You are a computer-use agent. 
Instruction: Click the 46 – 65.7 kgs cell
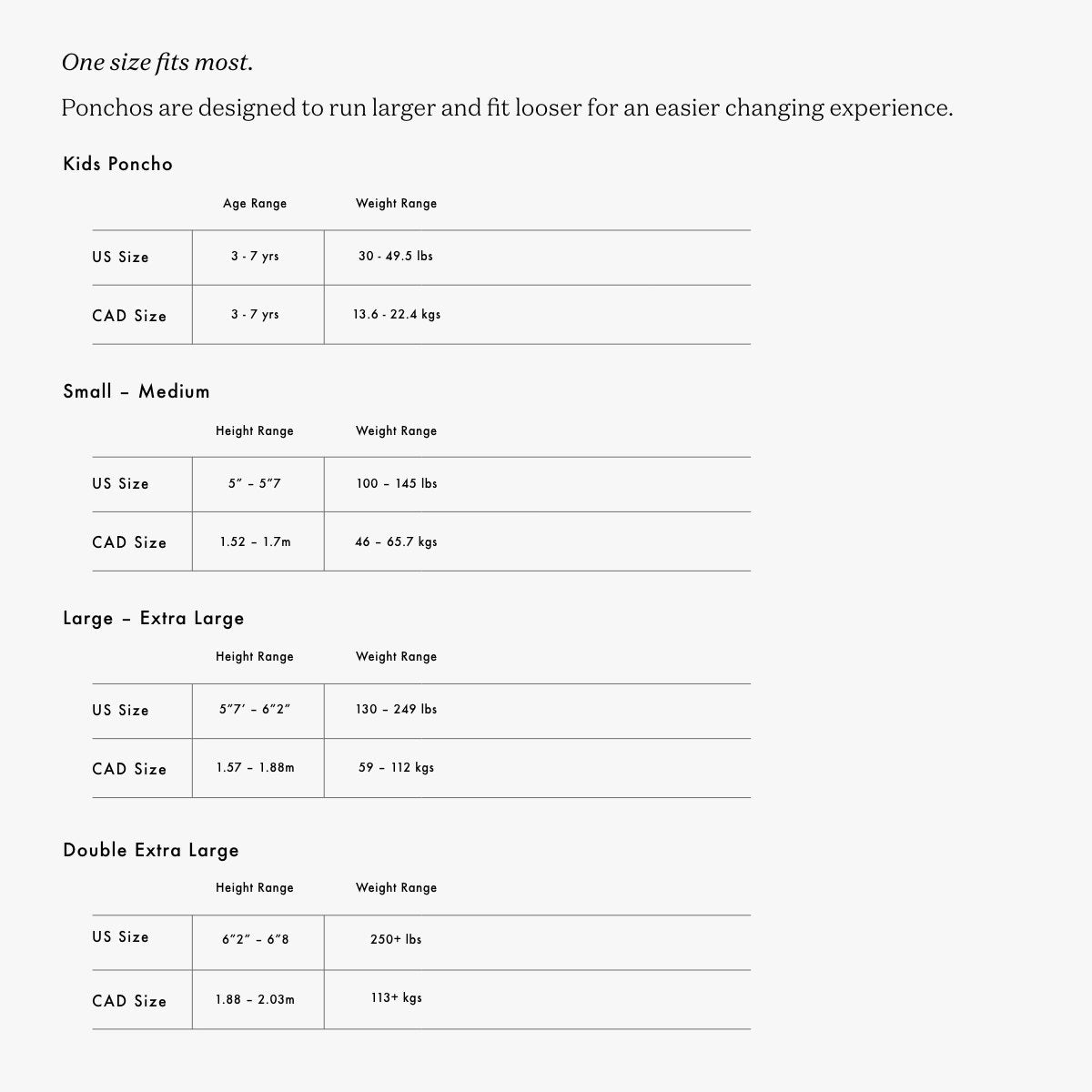[x=397, y=542]
